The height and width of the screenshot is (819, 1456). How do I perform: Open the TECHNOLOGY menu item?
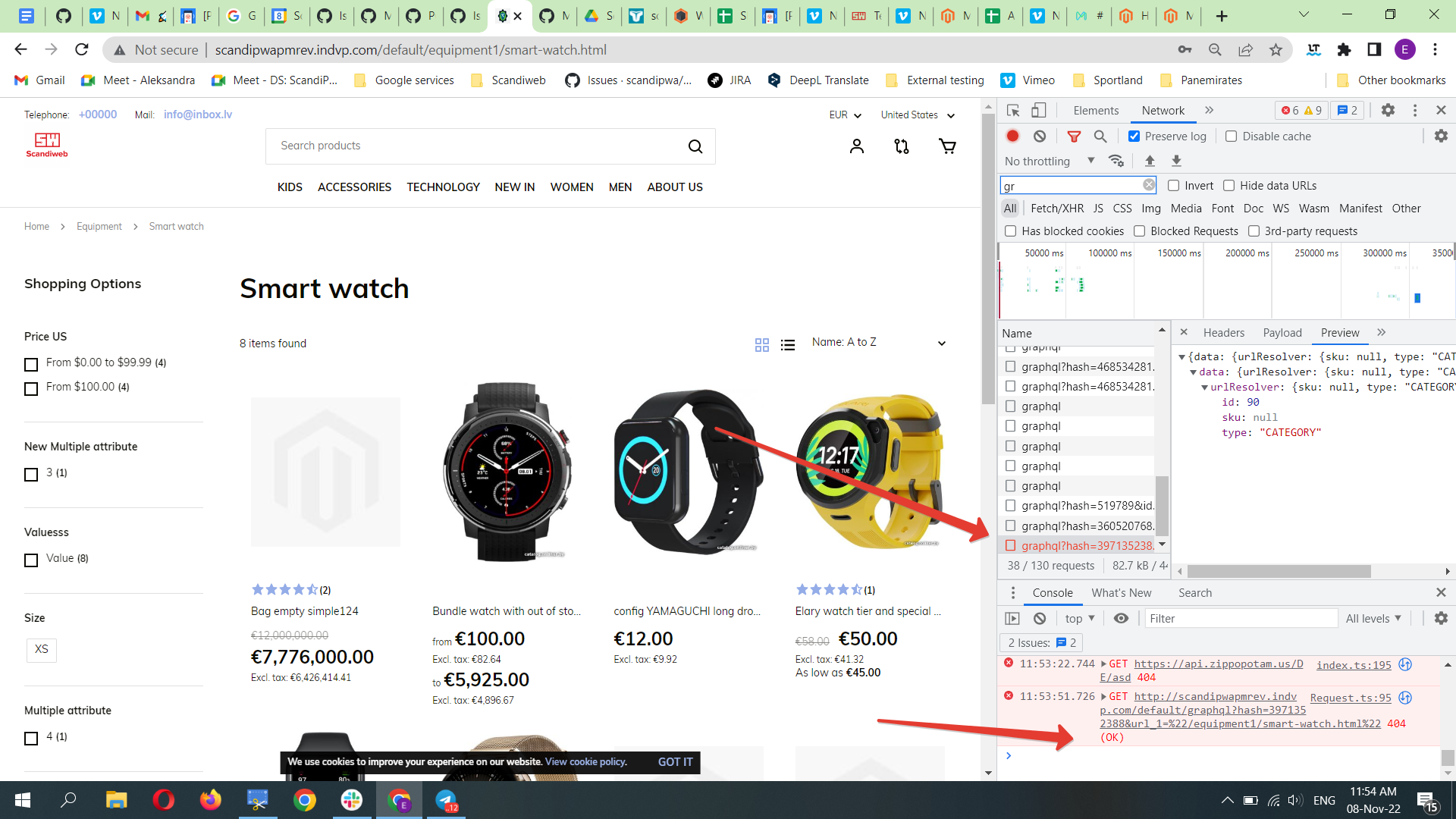[443, 187]
